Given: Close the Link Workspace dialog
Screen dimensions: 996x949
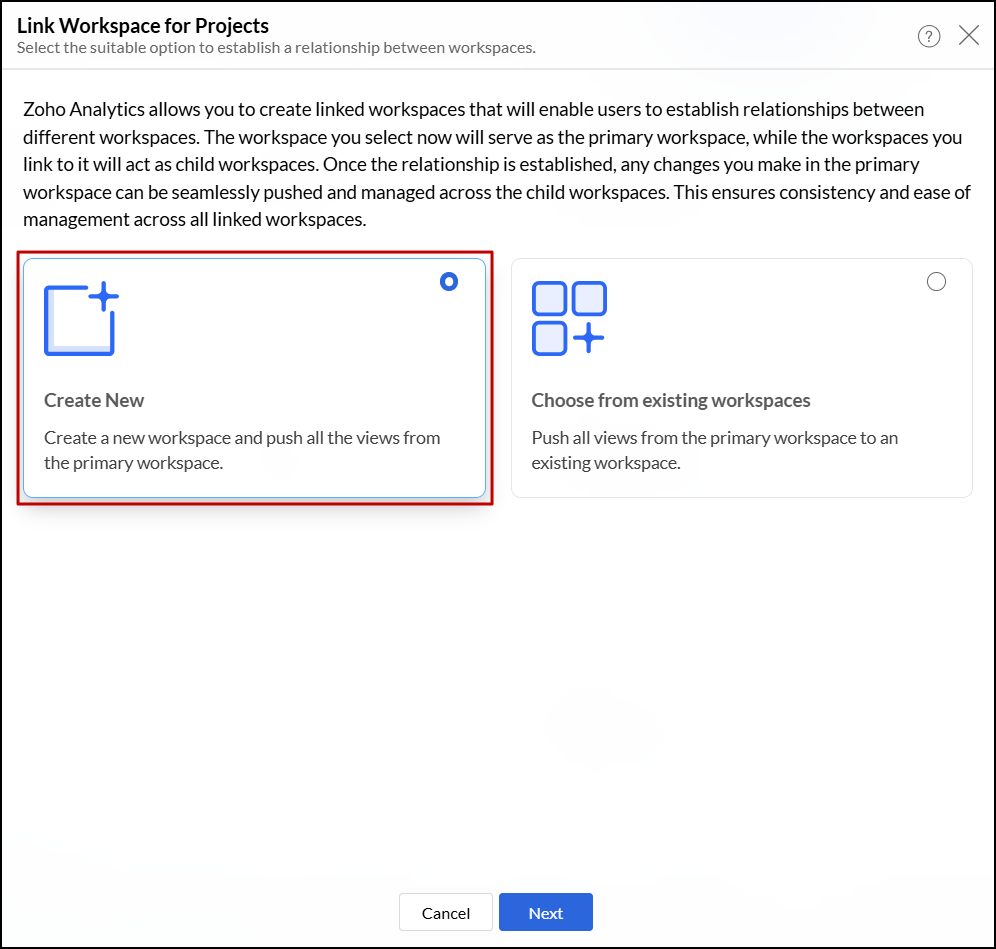Looking at the screenshot, I should [968, 36].
